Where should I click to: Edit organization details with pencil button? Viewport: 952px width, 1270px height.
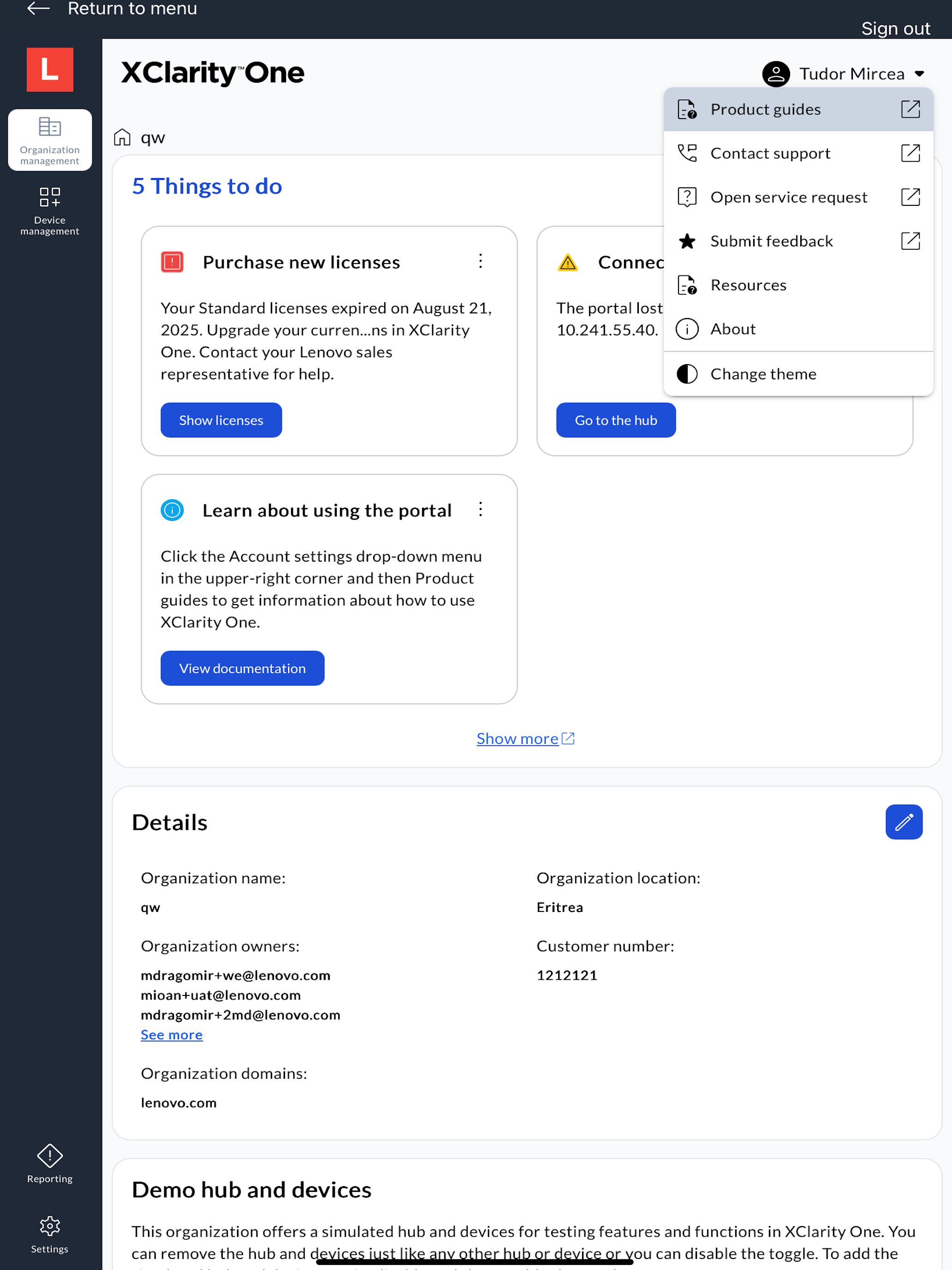(x=904, y=822)
